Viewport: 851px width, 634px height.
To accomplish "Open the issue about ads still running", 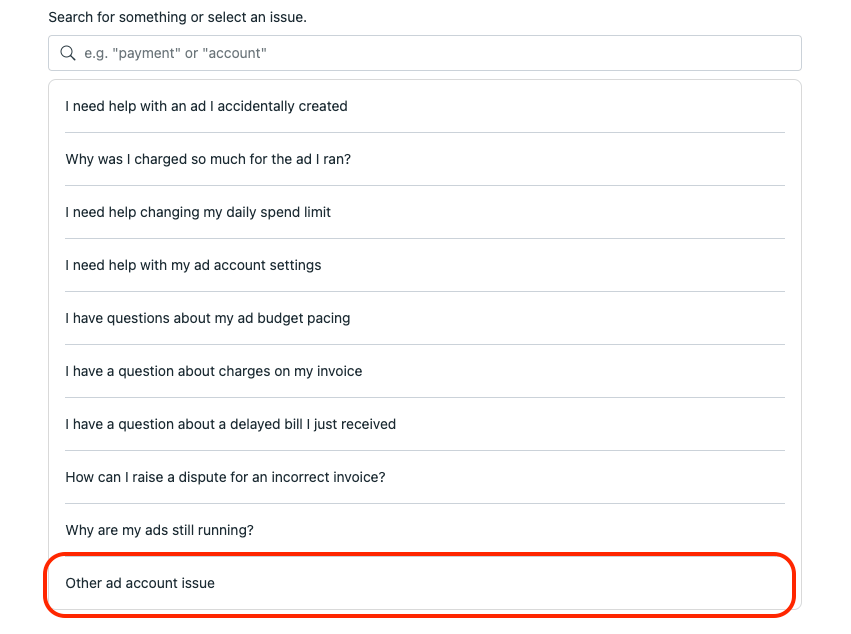I will [160, 530].
